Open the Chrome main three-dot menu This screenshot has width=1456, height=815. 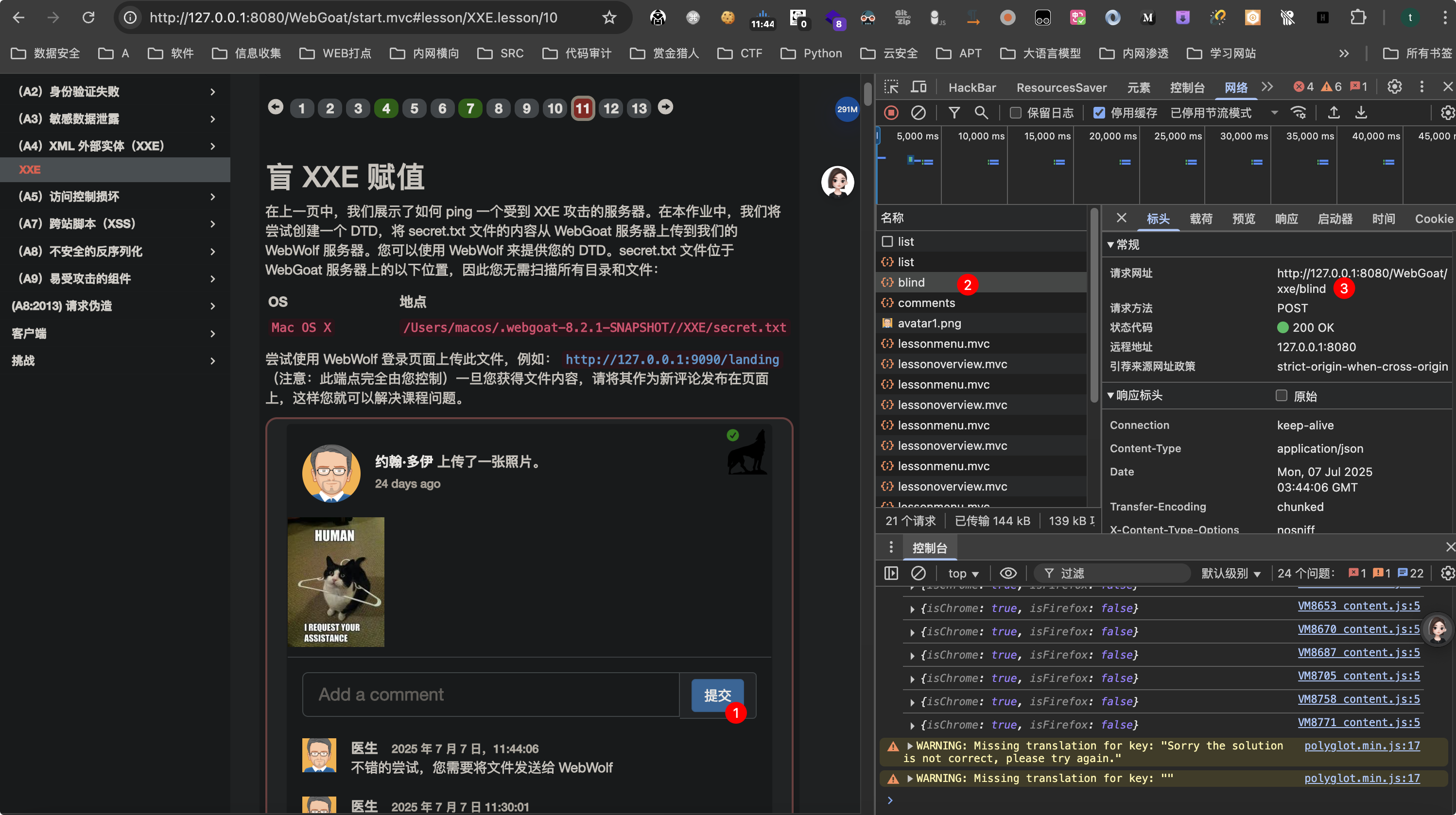1444,17
